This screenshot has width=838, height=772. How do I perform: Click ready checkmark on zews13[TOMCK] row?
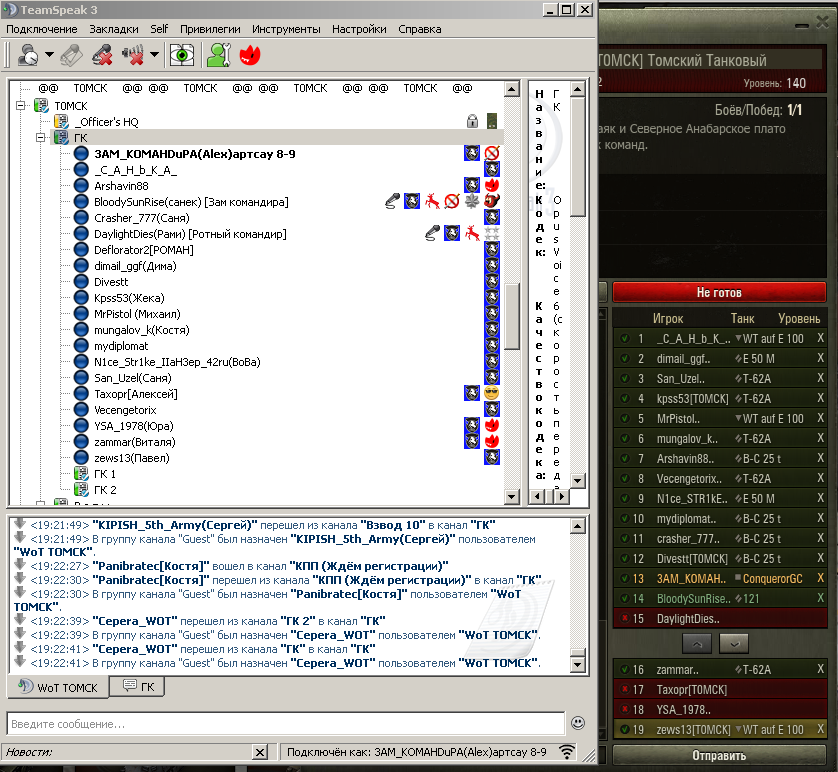pyautogui.click(x=623, y=729)
